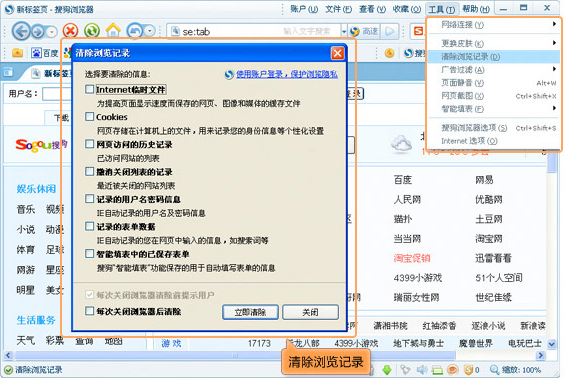Select 搜狗浏览器选项 menu entry
Viewport: 565px width, 378px height.
click(x=493, y=128)
